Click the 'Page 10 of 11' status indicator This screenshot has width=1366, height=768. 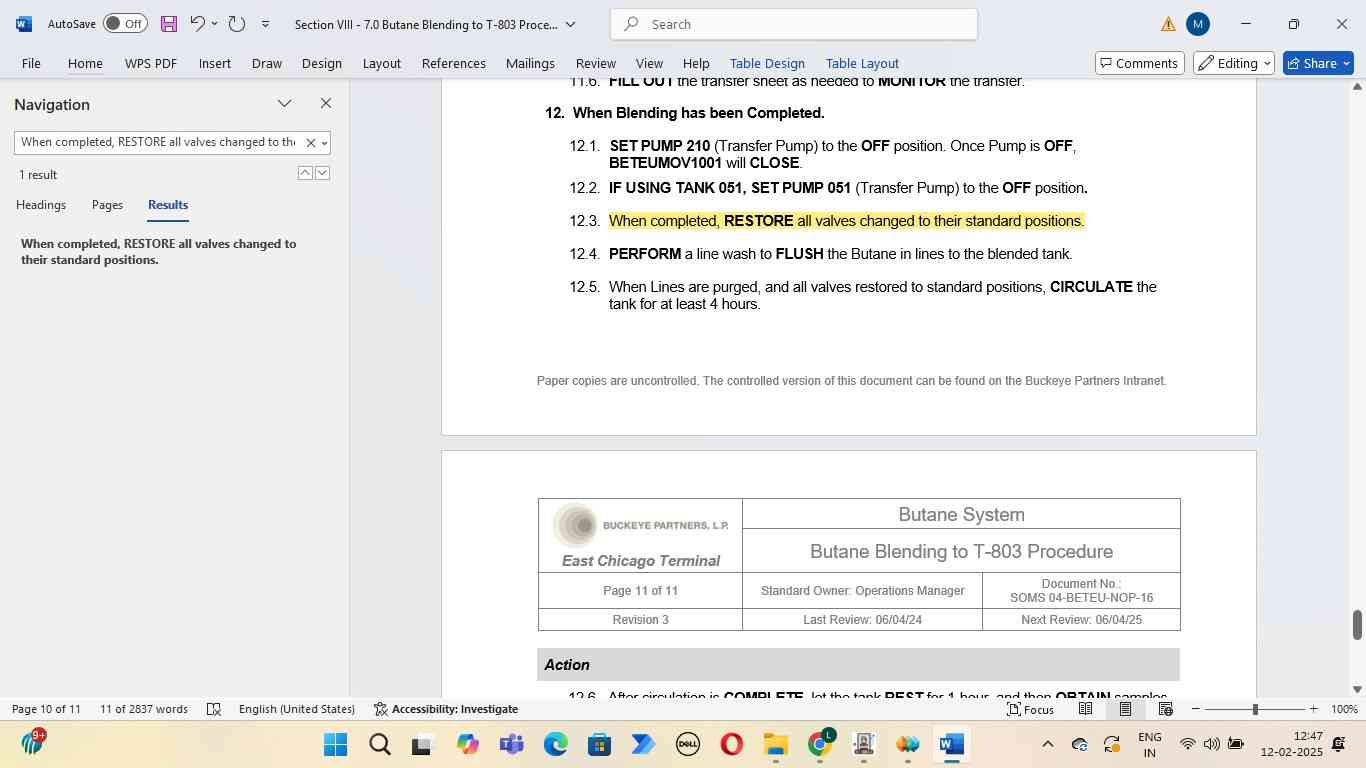click(46, 709)
